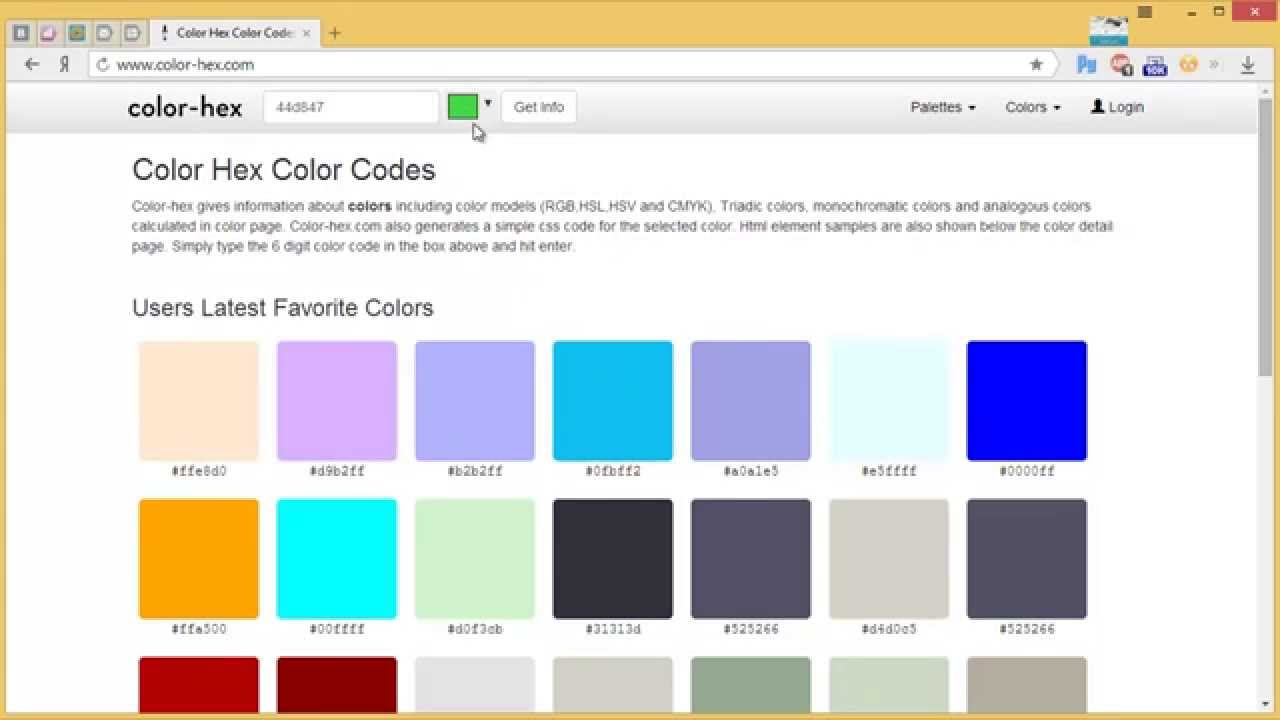Bookmark the page with the star icon
Screen dimensions: 1280x720
click(1036, 64)
